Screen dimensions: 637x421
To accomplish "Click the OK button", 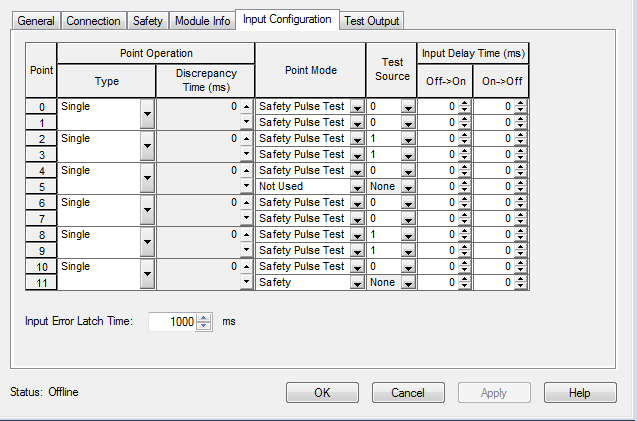I will pos(322,393).
